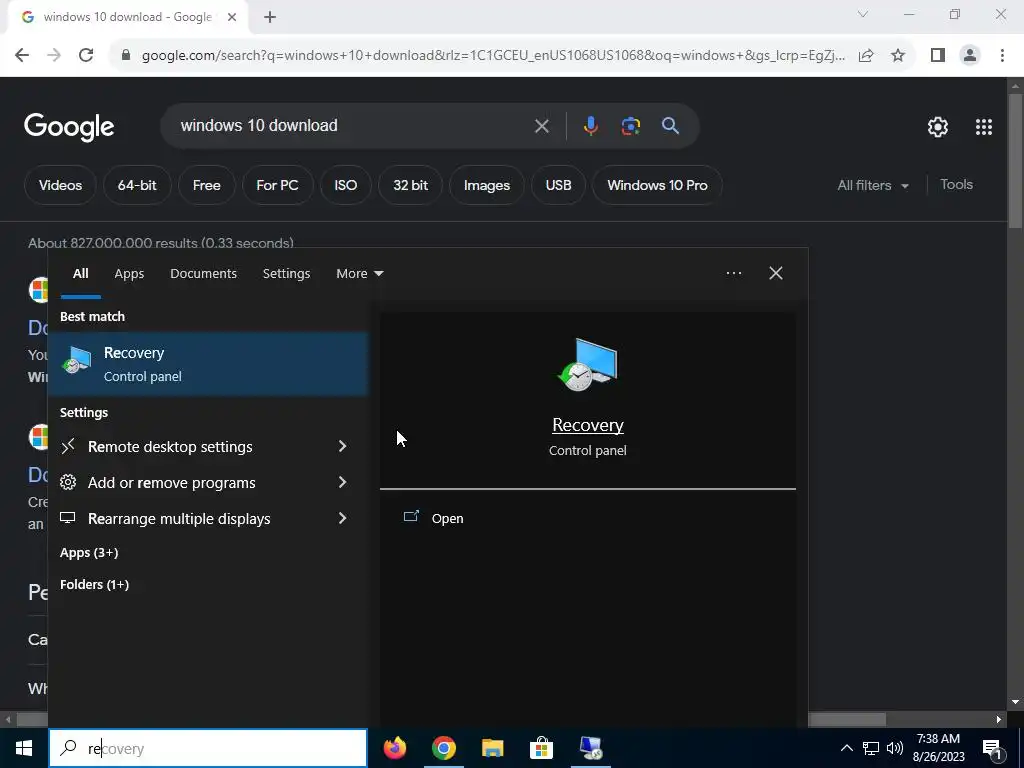Open File Explorer from the taskbar
Screen dimensions: 1024x768
(x=492, y=748)
